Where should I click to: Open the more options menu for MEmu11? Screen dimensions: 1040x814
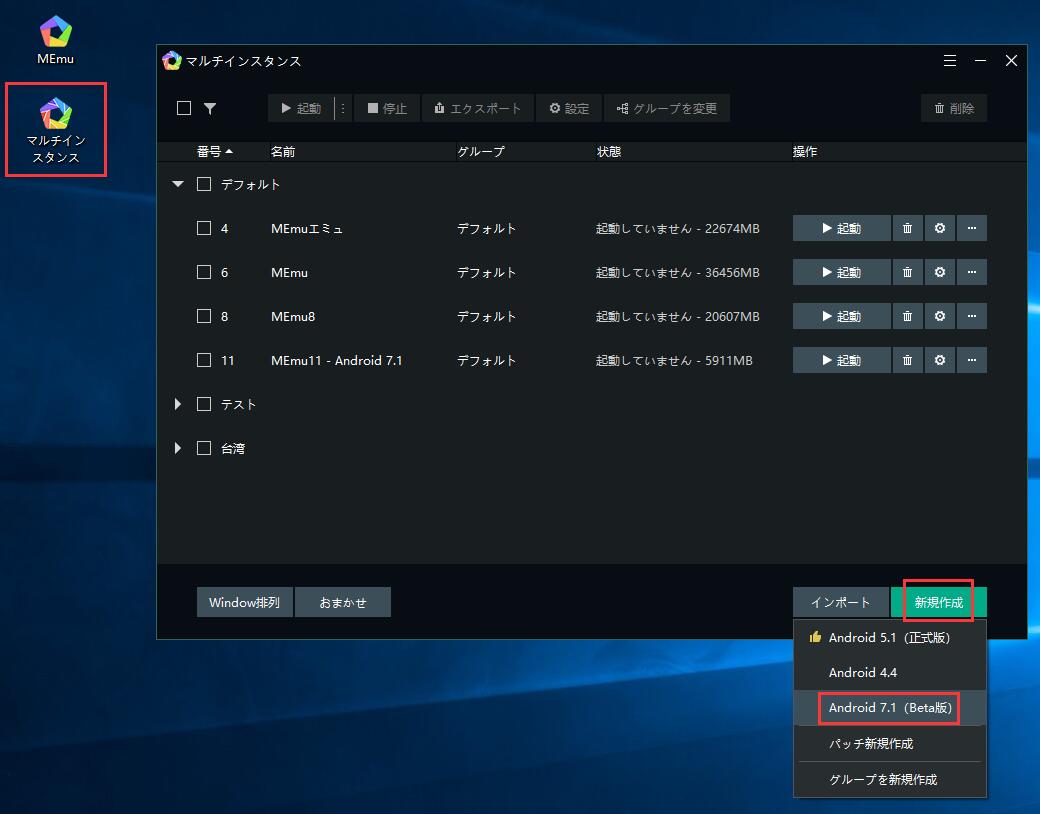click(x=971, y=360)
